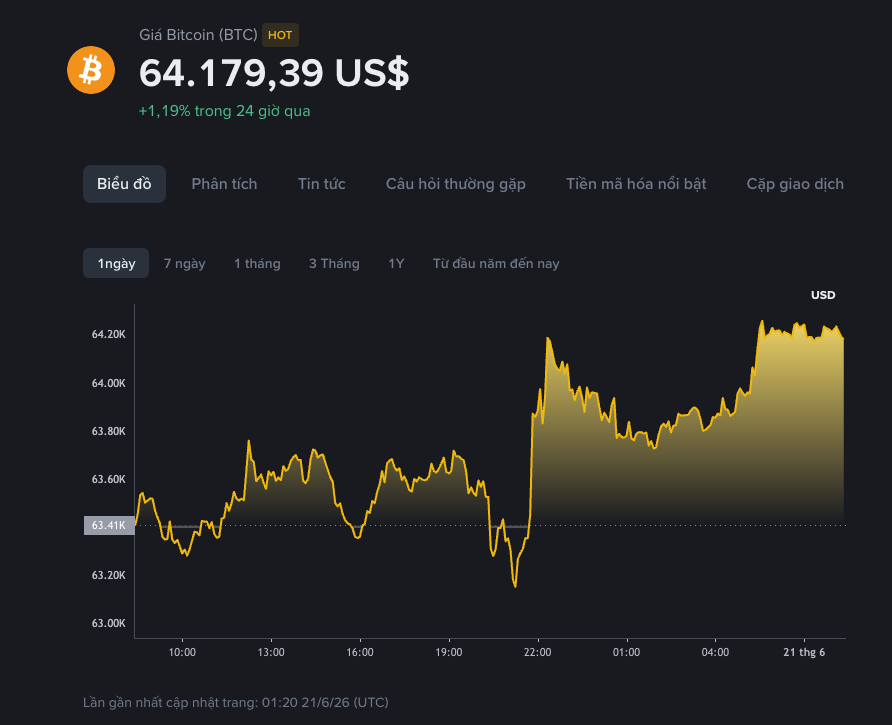Click the 63.41K price marker label
Screen dimensions: 892x725
109,525
